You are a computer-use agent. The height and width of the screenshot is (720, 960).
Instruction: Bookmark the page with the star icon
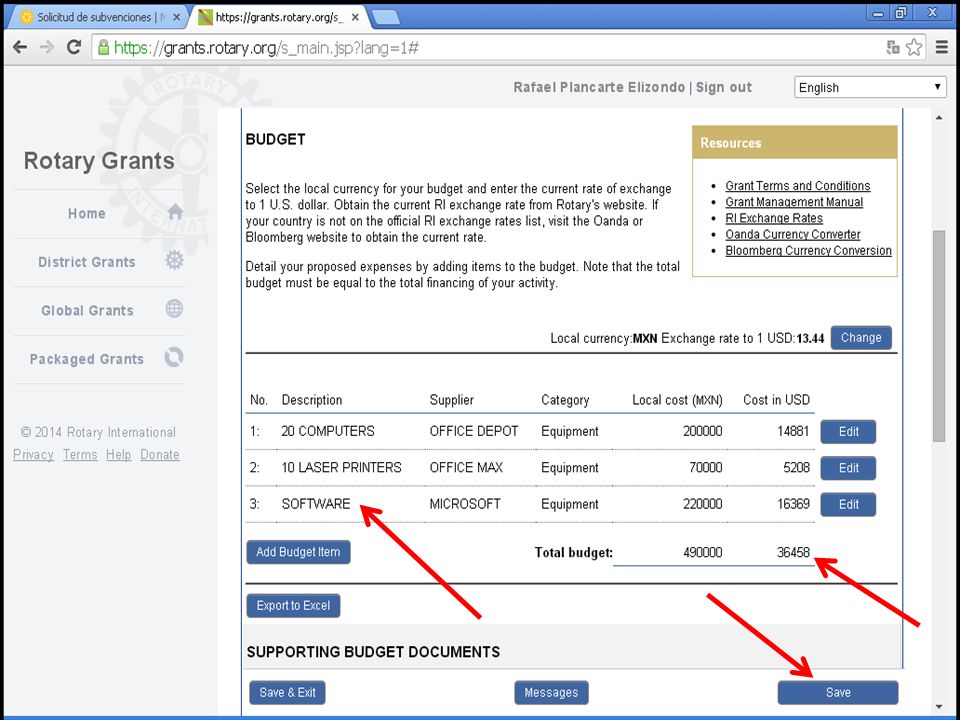point(913,47)
